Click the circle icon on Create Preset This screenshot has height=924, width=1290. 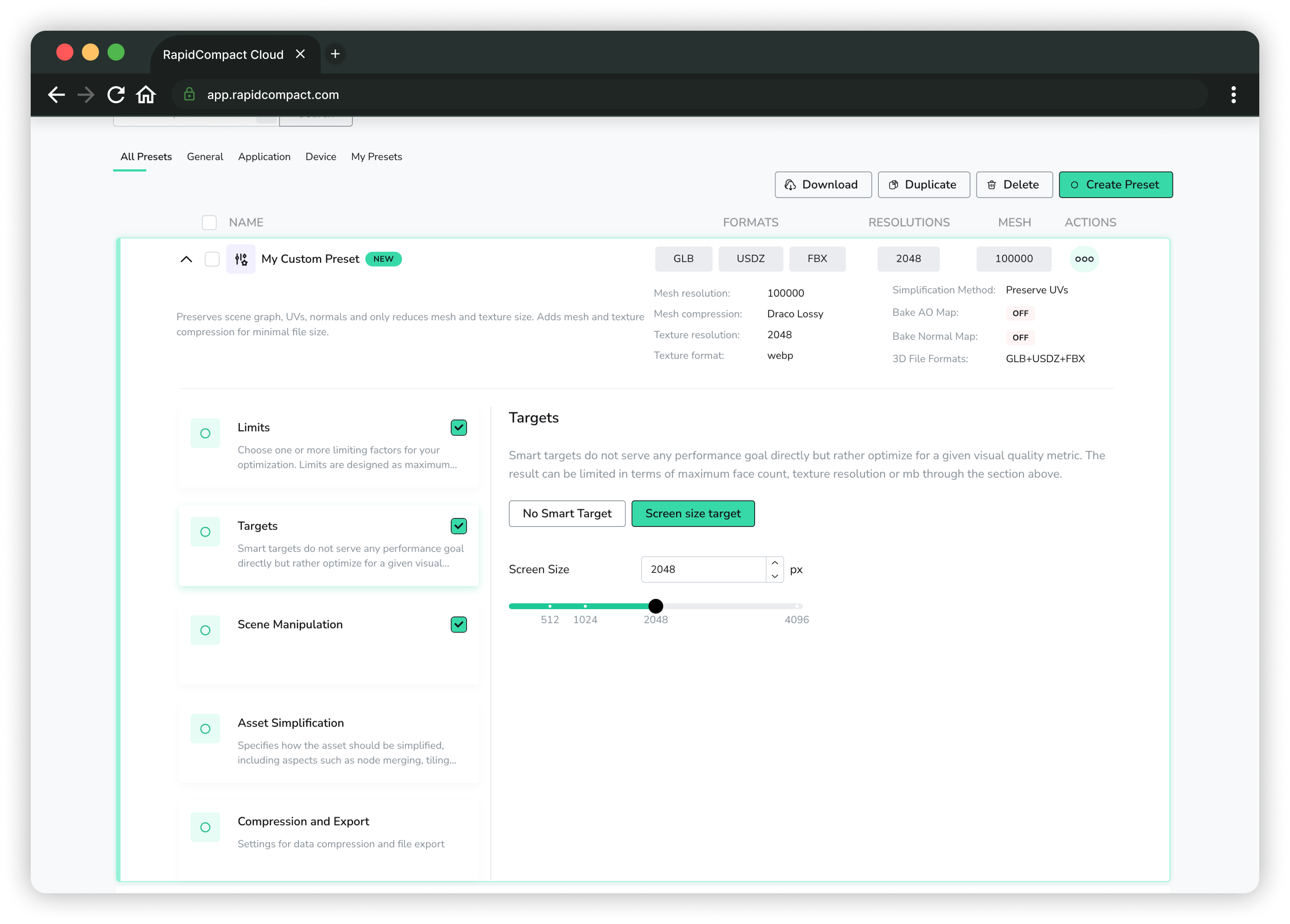tap(1075, 185)
